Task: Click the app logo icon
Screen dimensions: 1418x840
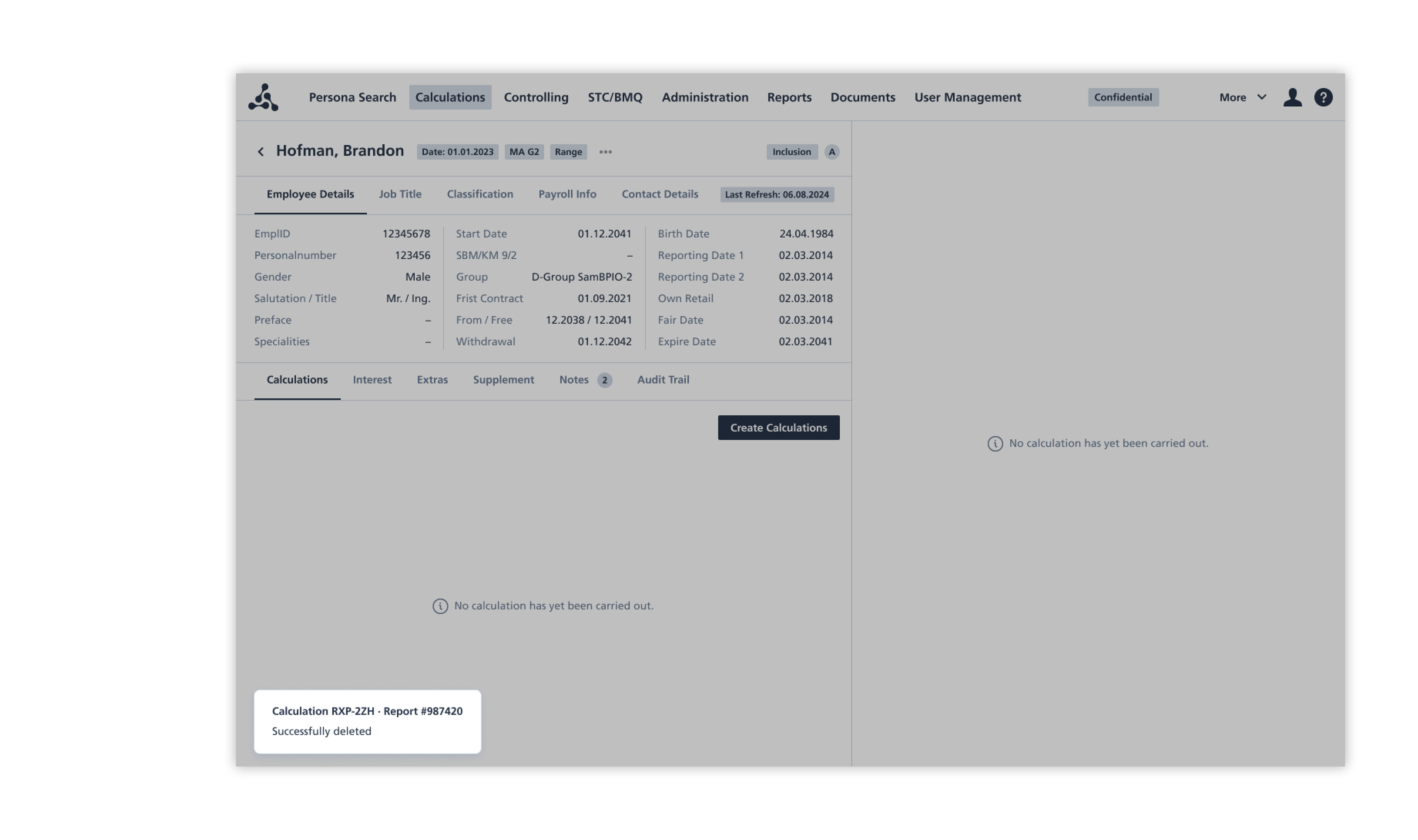Action: pyautogui.click(x=263, y=97)
